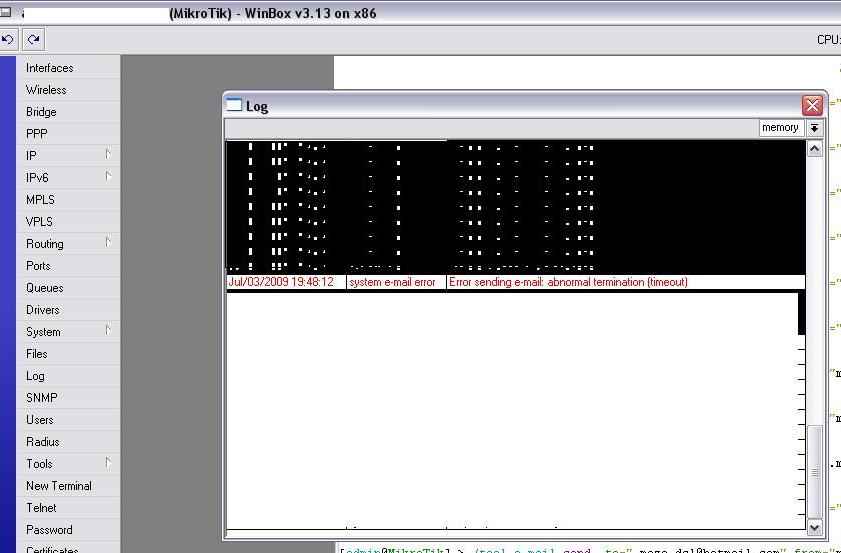Click the Undo arrow in WinBox toolbar
This screenshot has height=553, width=841.
8,39
